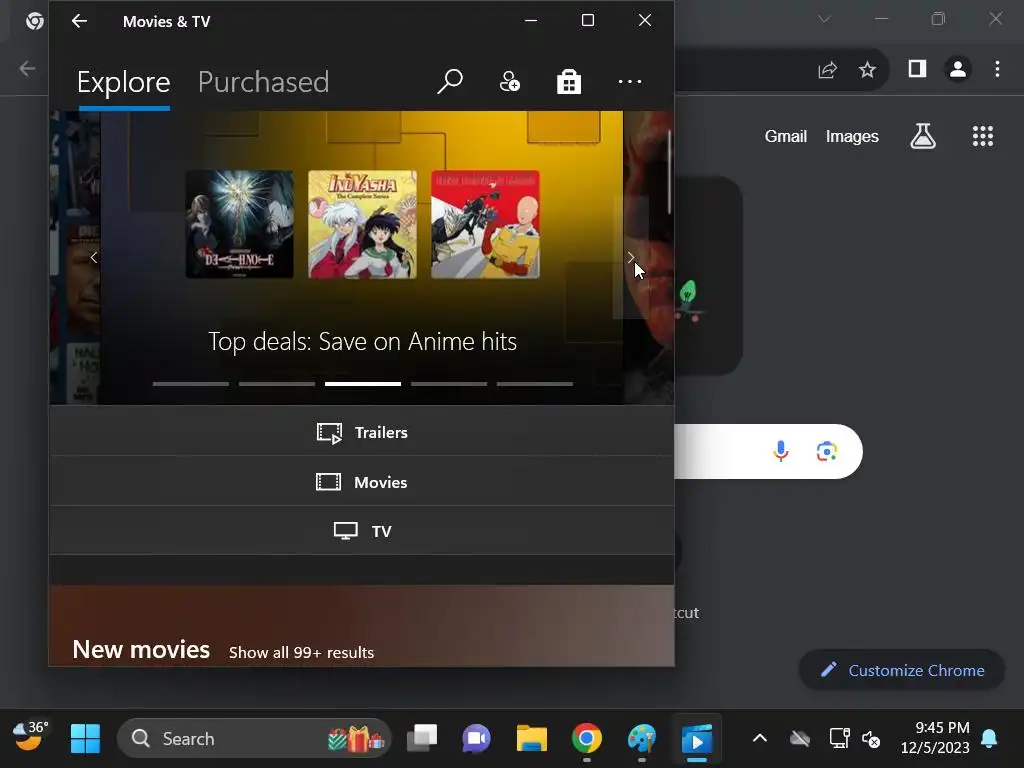Show previous carousel slide
1024x768 pixels.
point(93,258)
